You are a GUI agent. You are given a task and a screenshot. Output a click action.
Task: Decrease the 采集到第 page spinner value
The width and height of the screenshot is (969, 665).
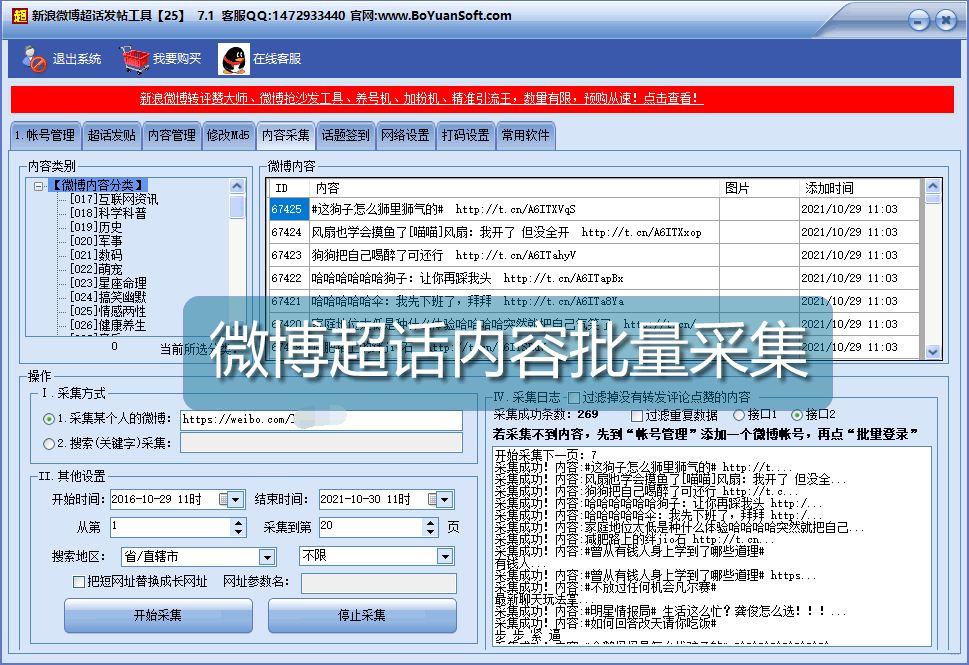coord(431,532)
